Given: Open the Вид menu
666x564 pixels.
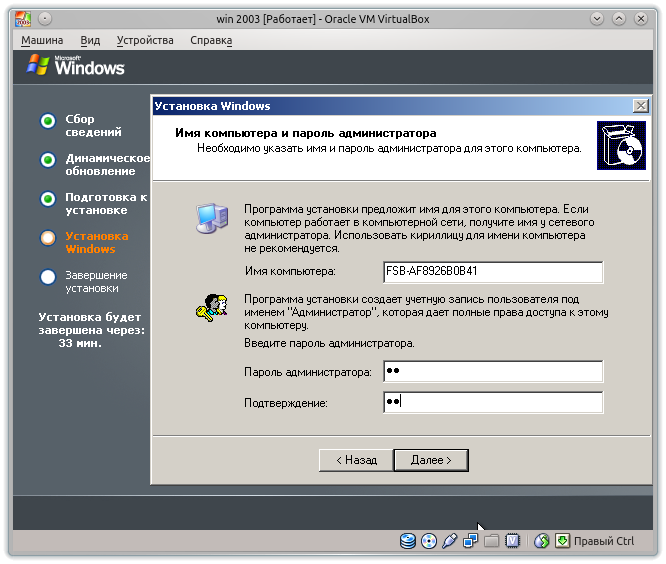Looking at the screenshot, I should coord(90,40).
